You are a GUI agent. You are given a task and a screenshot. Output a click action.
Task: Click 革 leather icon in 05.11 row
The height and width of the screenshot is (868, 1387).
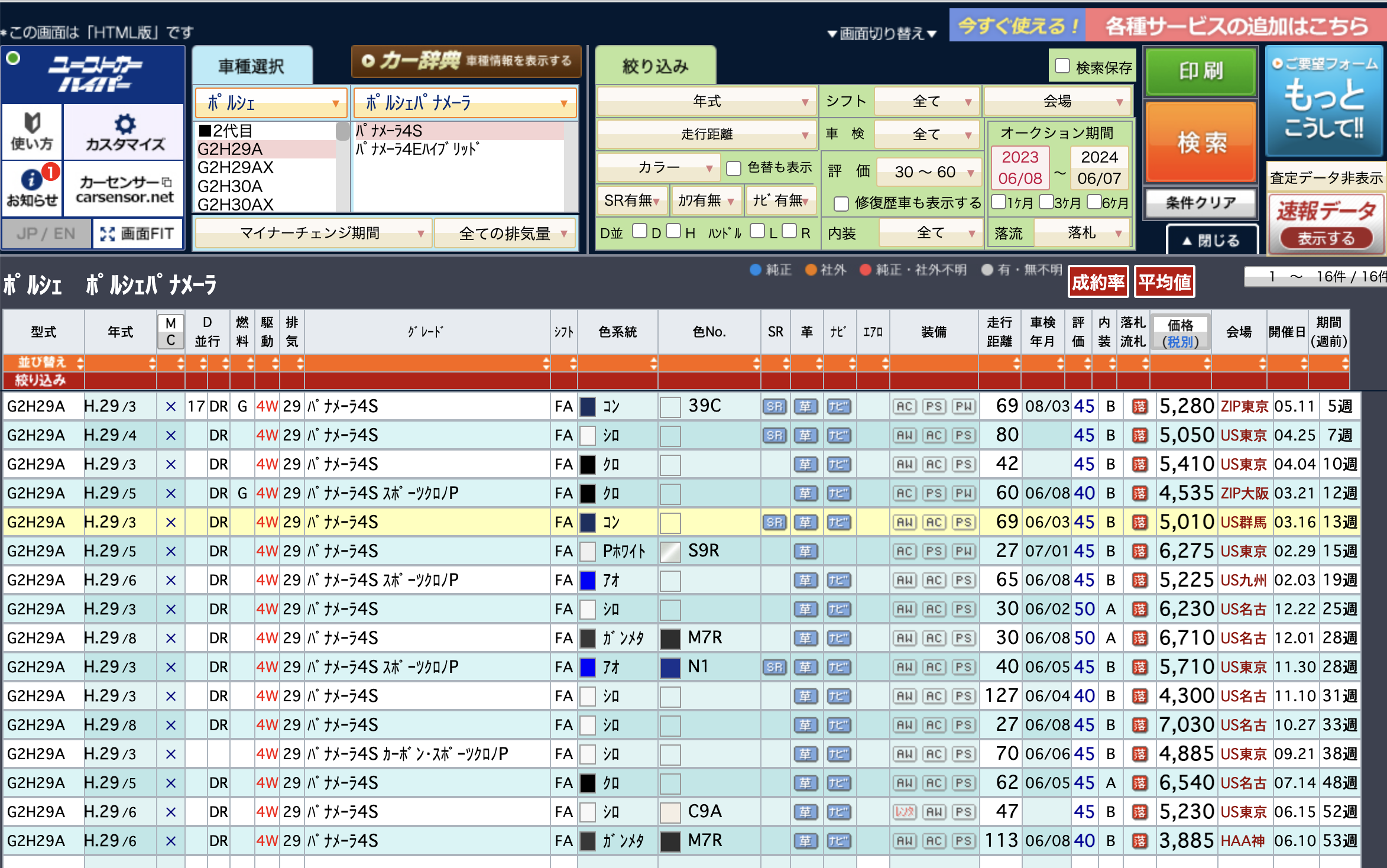click(806, 406)
